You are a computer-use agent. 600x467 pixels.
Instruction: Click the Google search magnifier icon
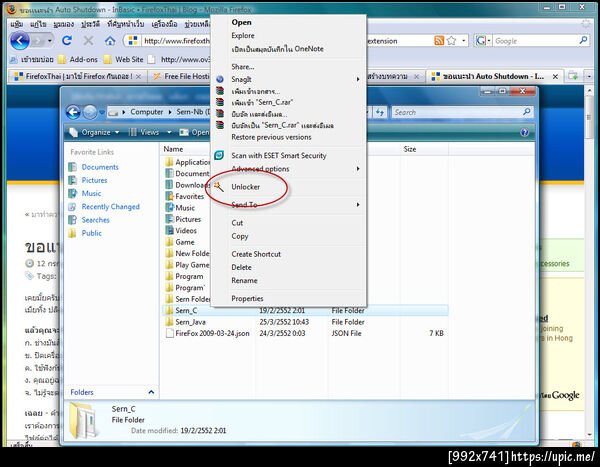click(x=583, y=40)
